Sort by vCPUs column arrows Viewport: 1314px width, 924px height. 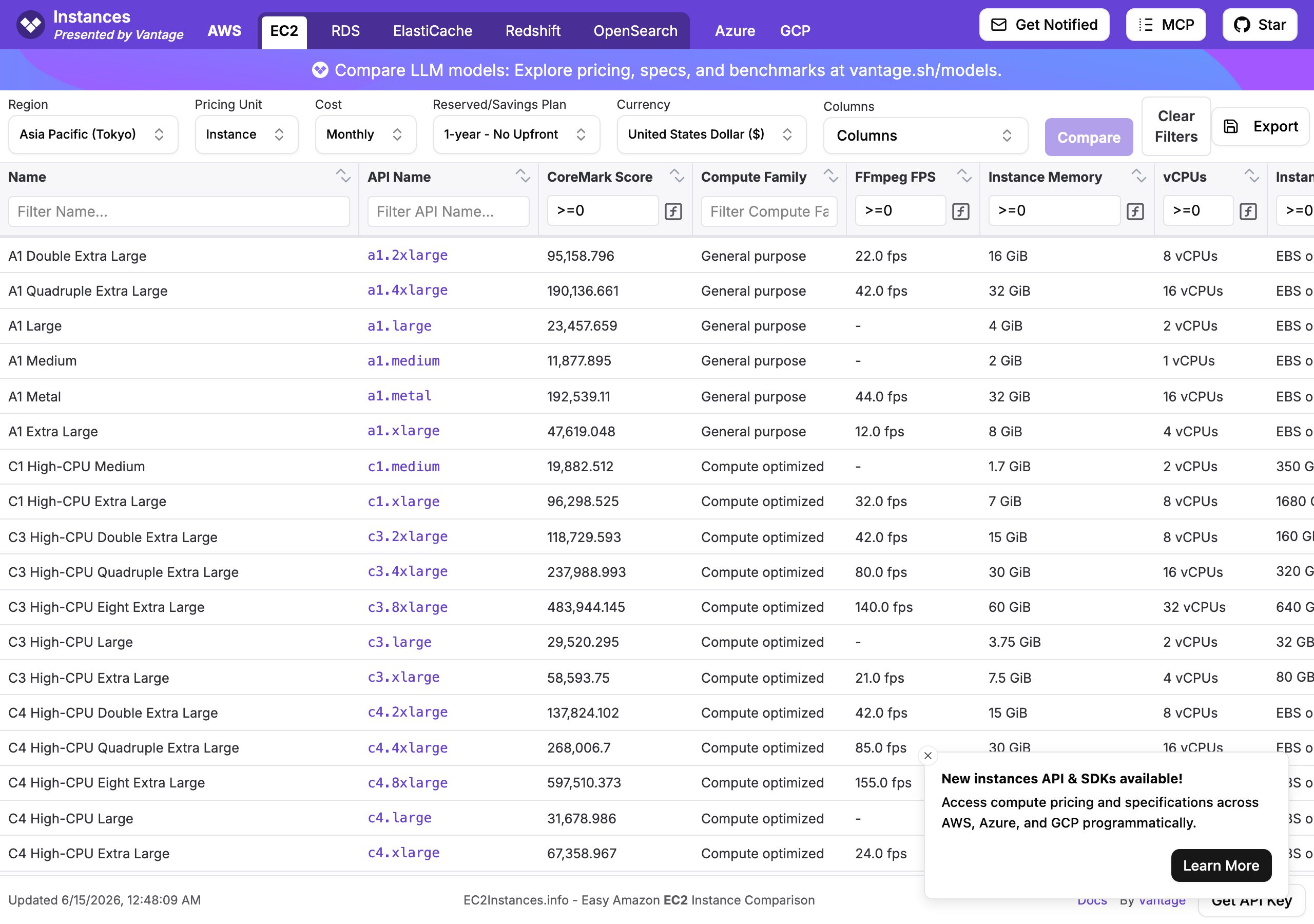1251,176
